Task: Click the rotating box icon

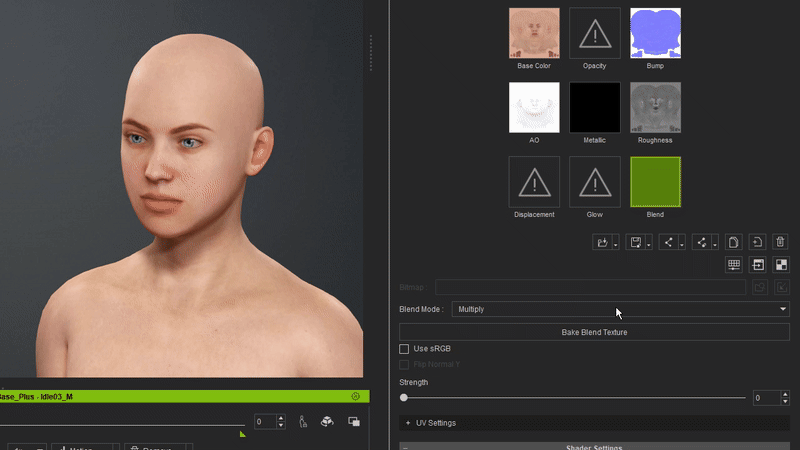Action: [x=327, y=421]
